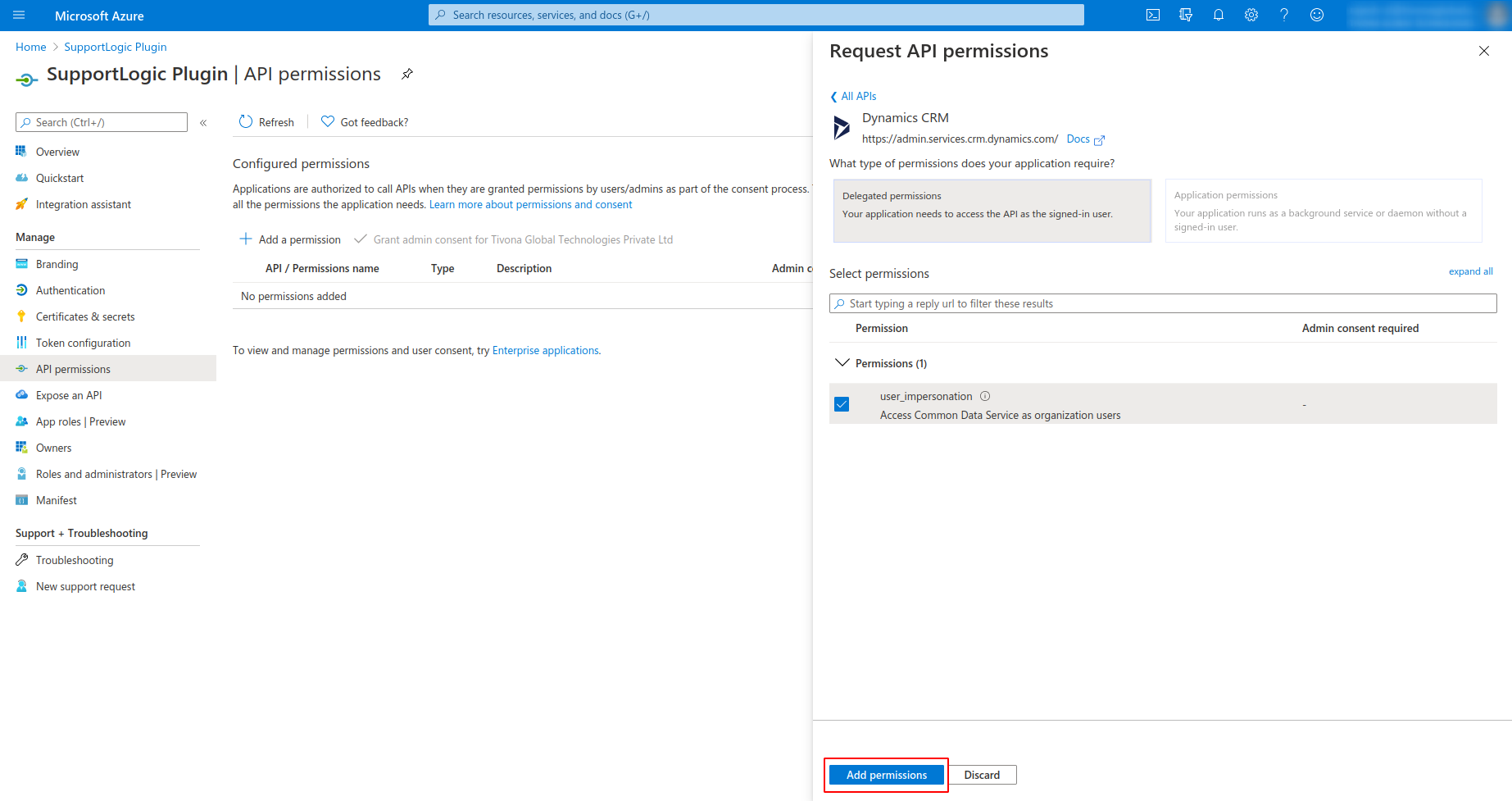
Task: Click the Type column header
Action: click(443, 268)
